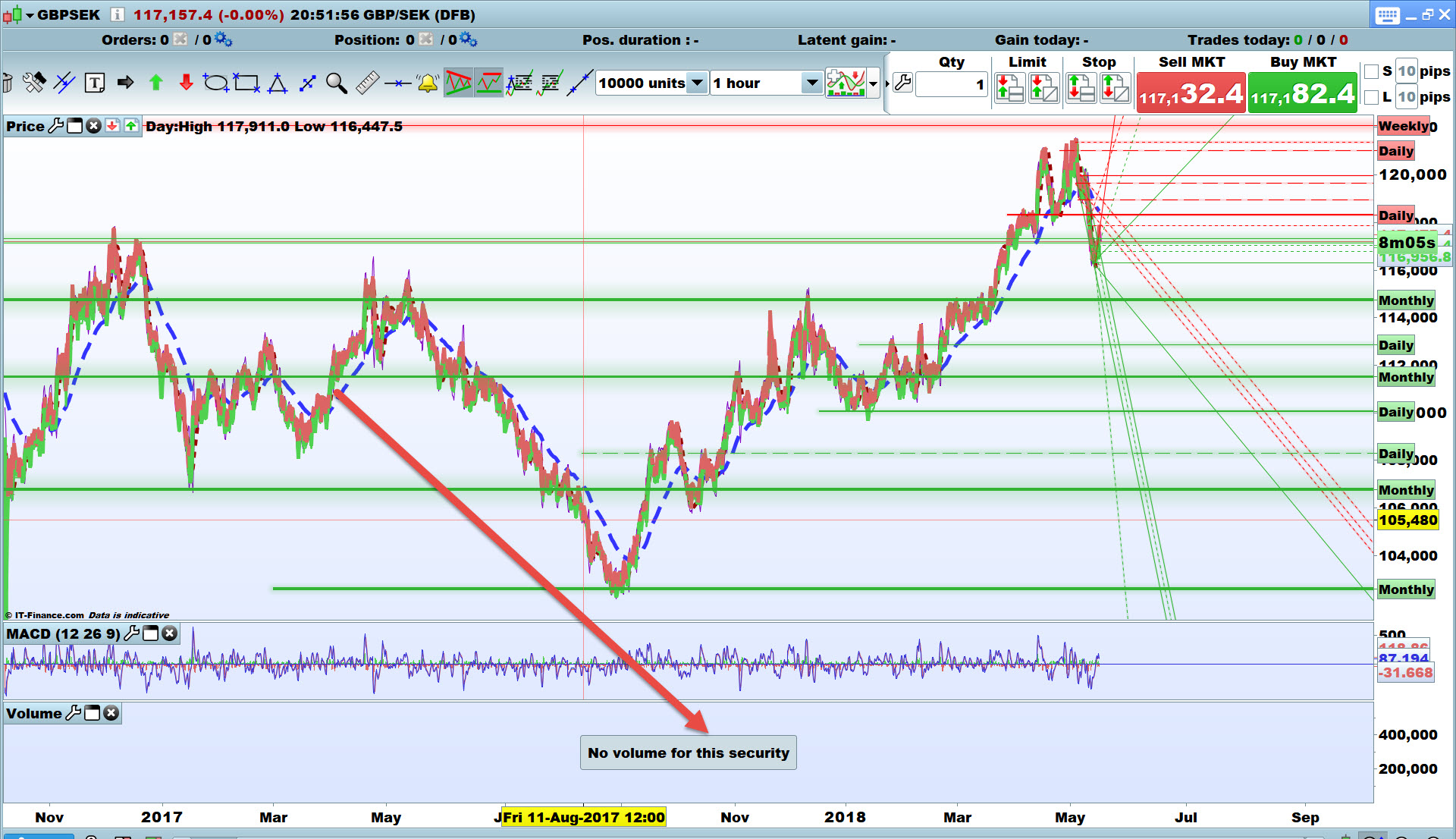Enable the L limit pips checkbox

(x=1371, y=97)
